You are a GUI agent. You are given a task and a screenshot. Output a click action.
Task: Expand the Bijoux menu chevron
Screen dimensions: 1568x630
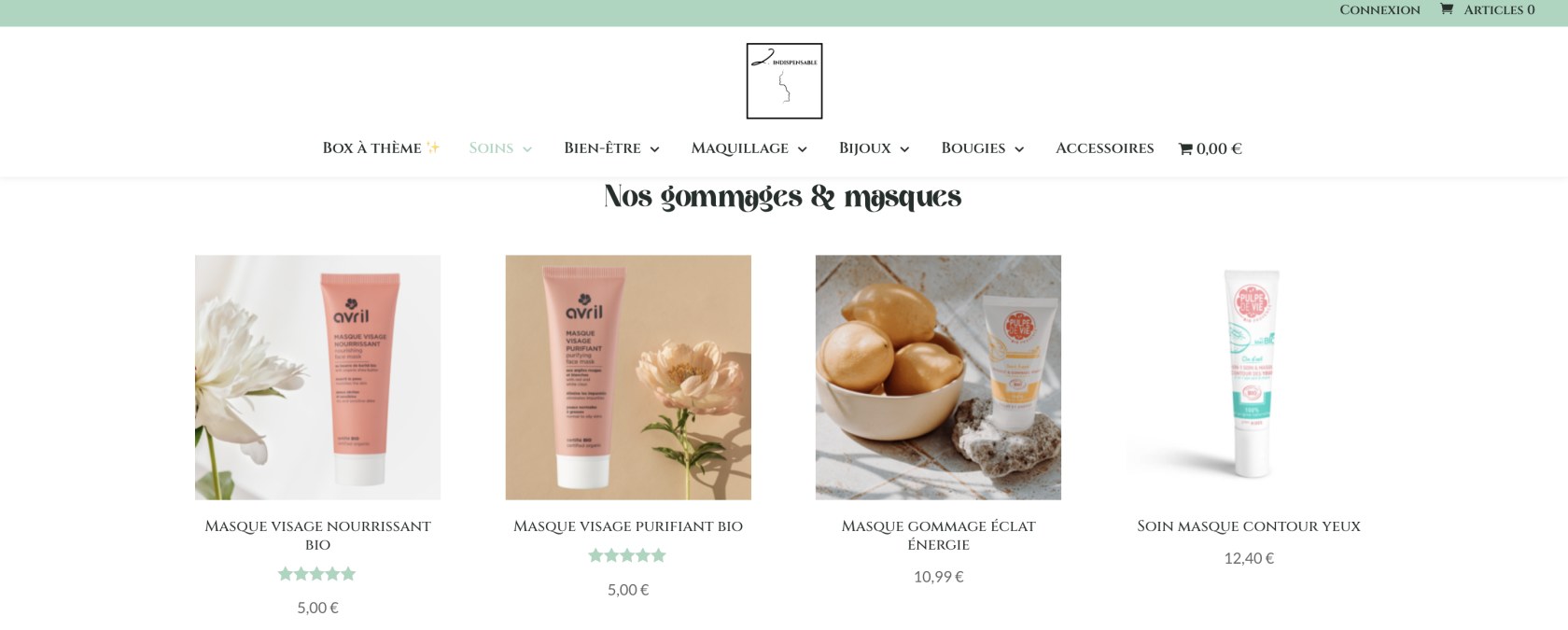point(904,149)
